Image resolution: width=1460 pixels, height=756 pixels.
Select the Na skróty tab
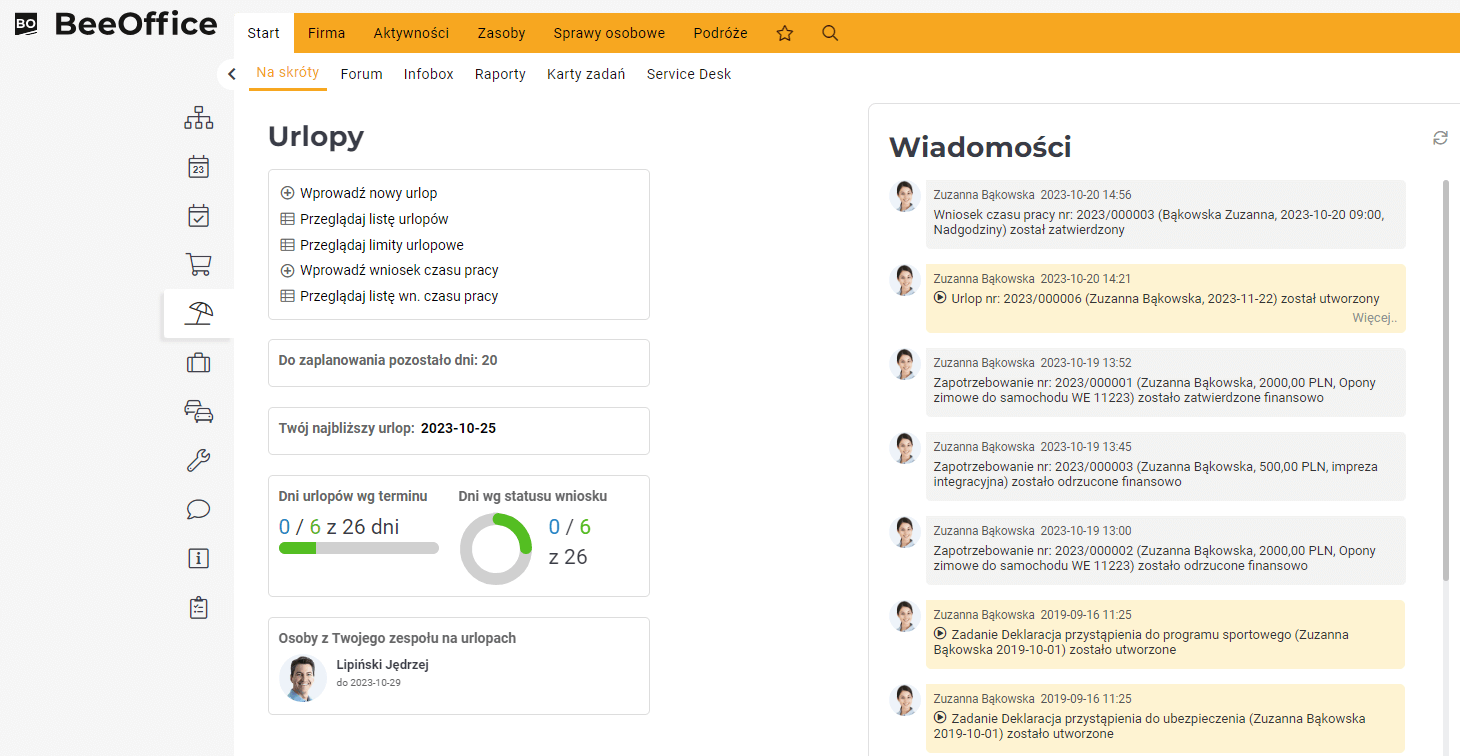pos(288,73)
